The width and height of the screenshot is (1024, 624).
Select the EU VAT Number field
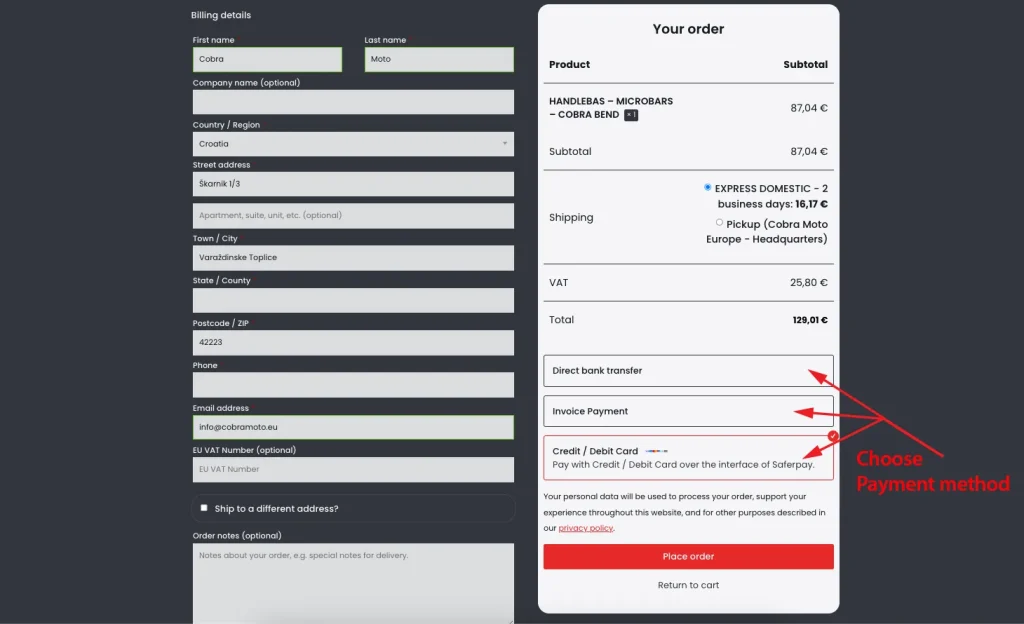[353, 468]
